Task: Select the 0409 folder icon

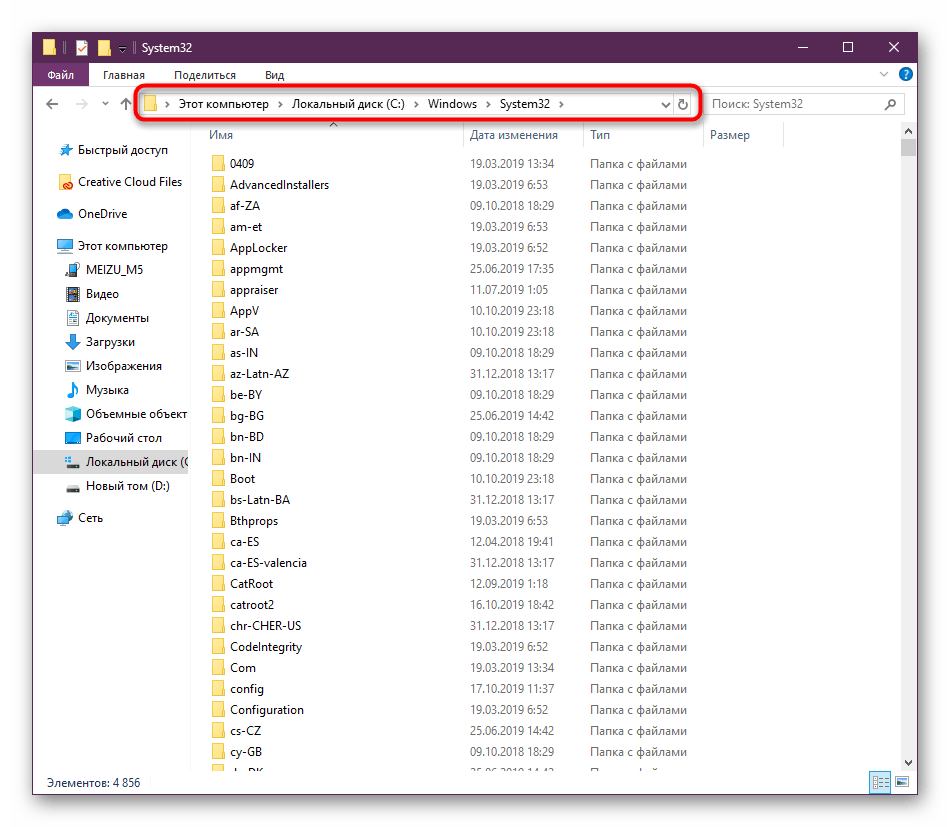Action: click(218, 164)
